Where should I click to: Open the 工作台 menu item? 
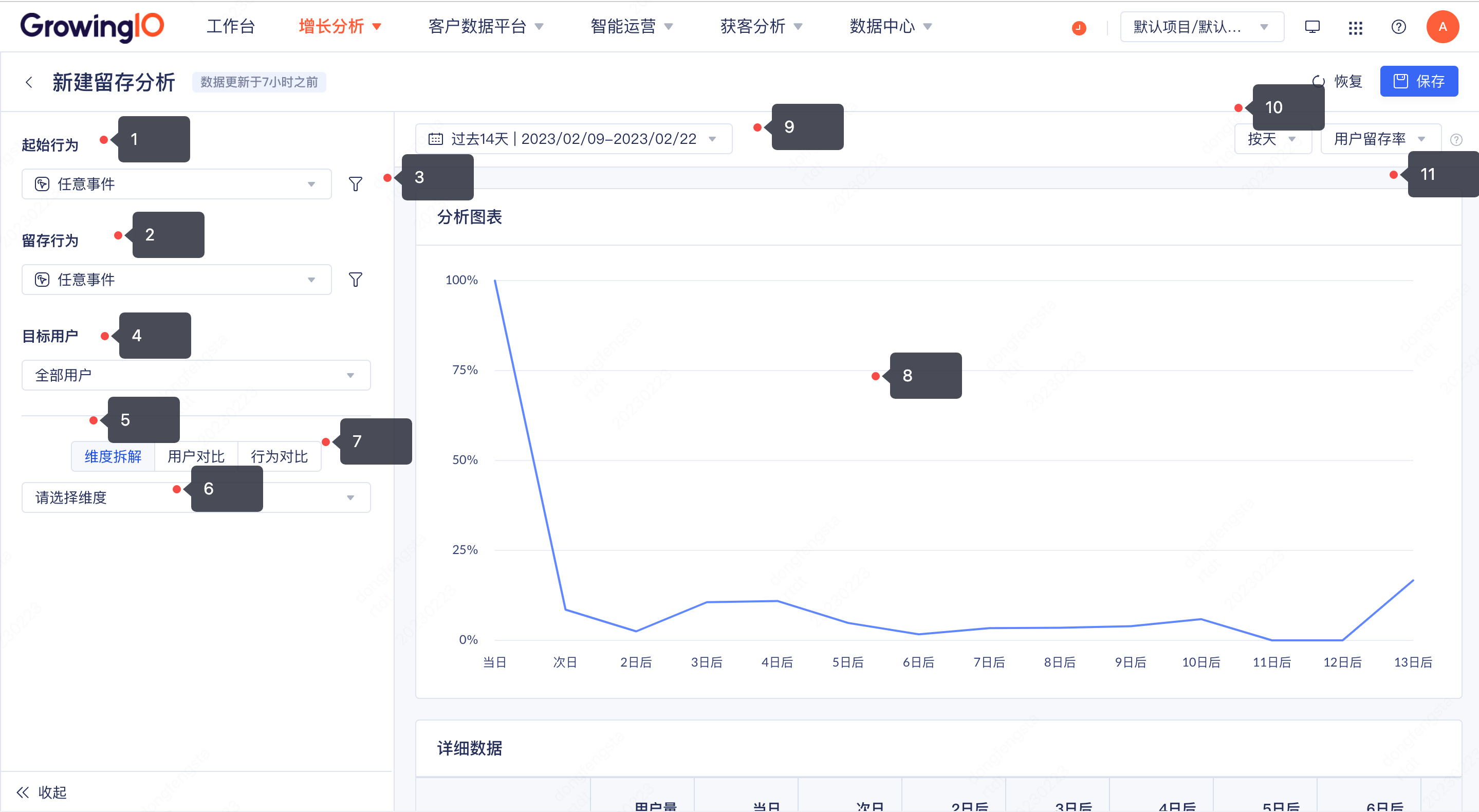(x=231, y=26)
